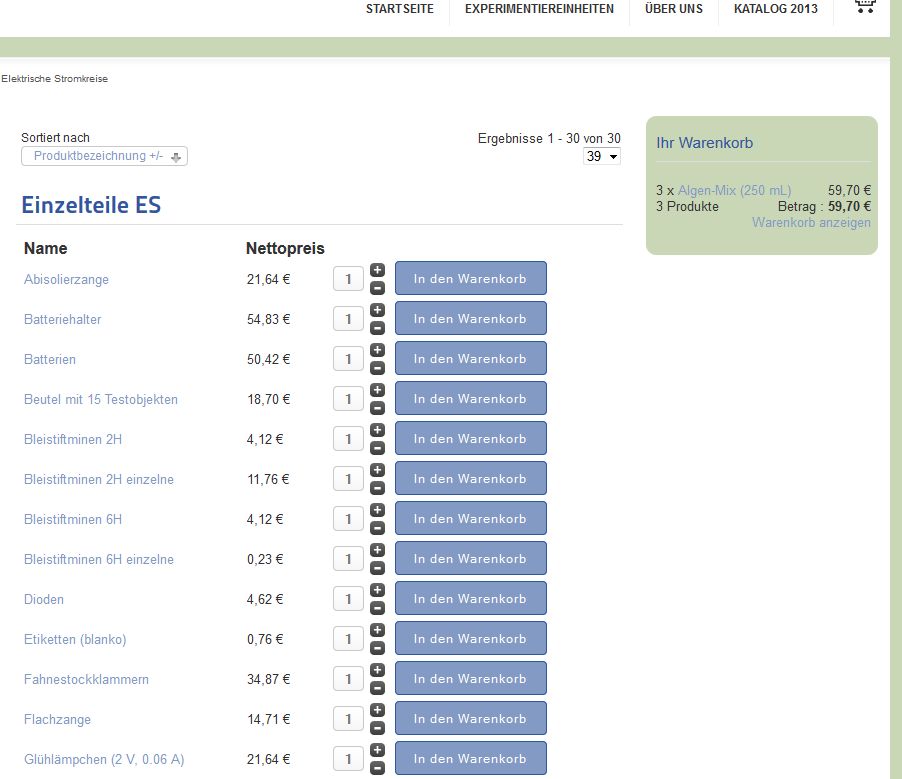This screenshot has width=902, height=779.
Task: Click plus icon next to Batterien quantity
Action: 377,350
